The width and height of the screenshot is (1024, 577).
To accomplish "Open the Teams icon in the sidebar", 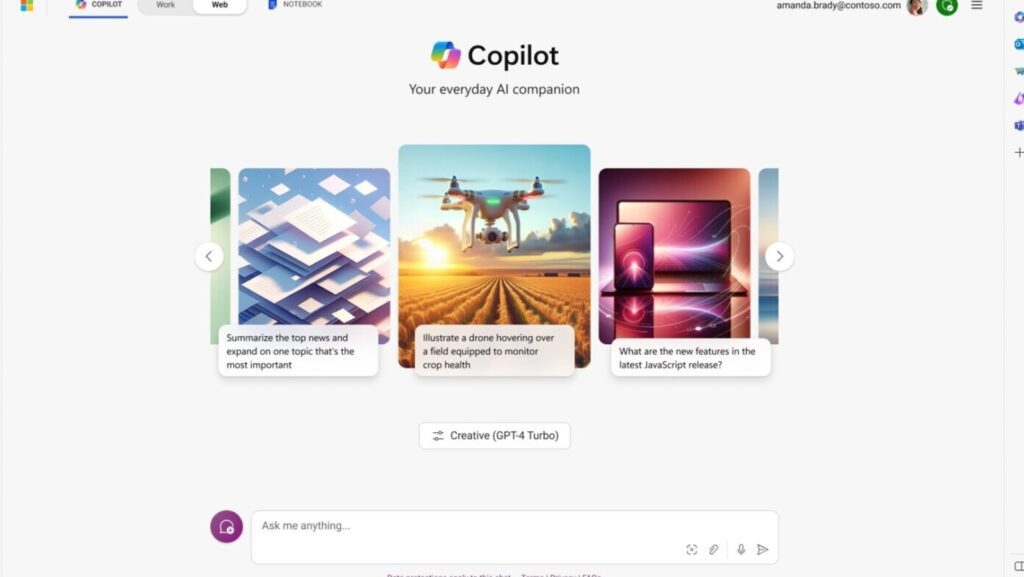I will click(1019, 125).
